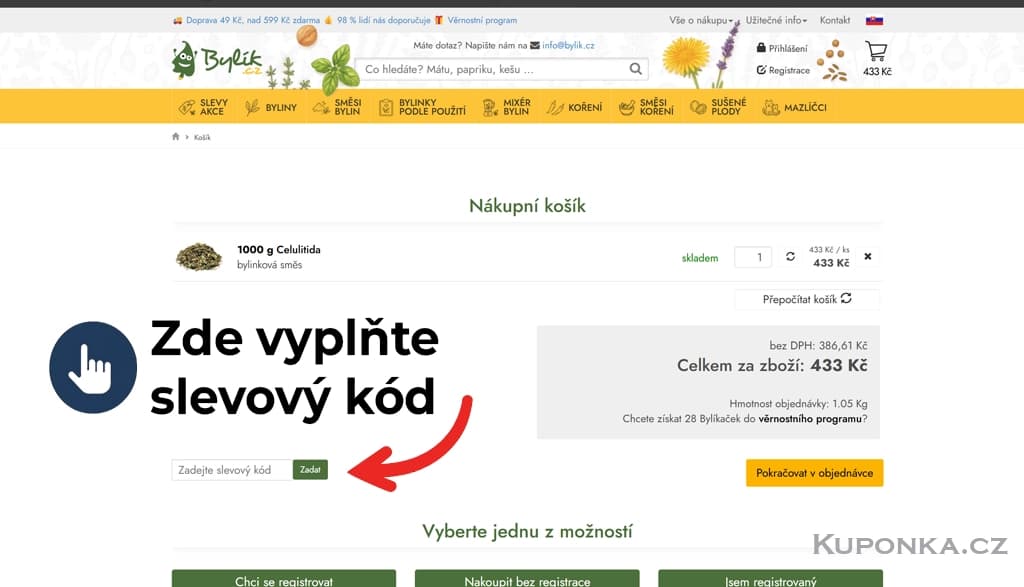The image size is (1024, 587).
Task: Click Chci se registrovat button
Action: point(284,579)
